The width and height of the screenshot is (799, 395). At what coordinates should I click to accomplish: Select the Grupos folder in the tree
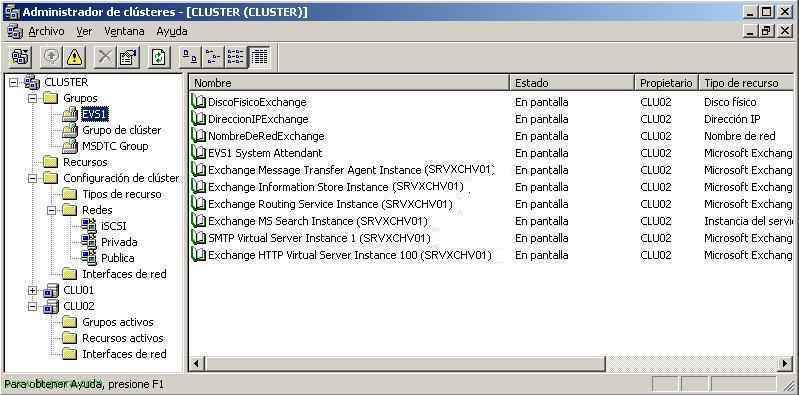point(80,98)
